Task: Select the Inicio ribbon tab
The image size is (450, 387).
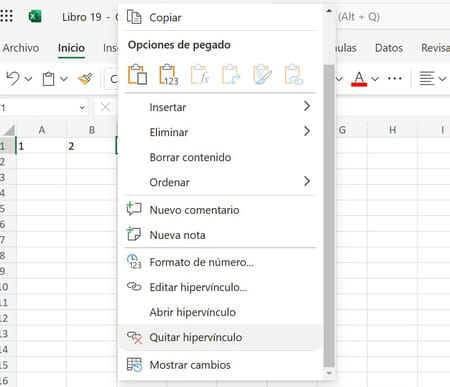Action: tap(71, 48)
